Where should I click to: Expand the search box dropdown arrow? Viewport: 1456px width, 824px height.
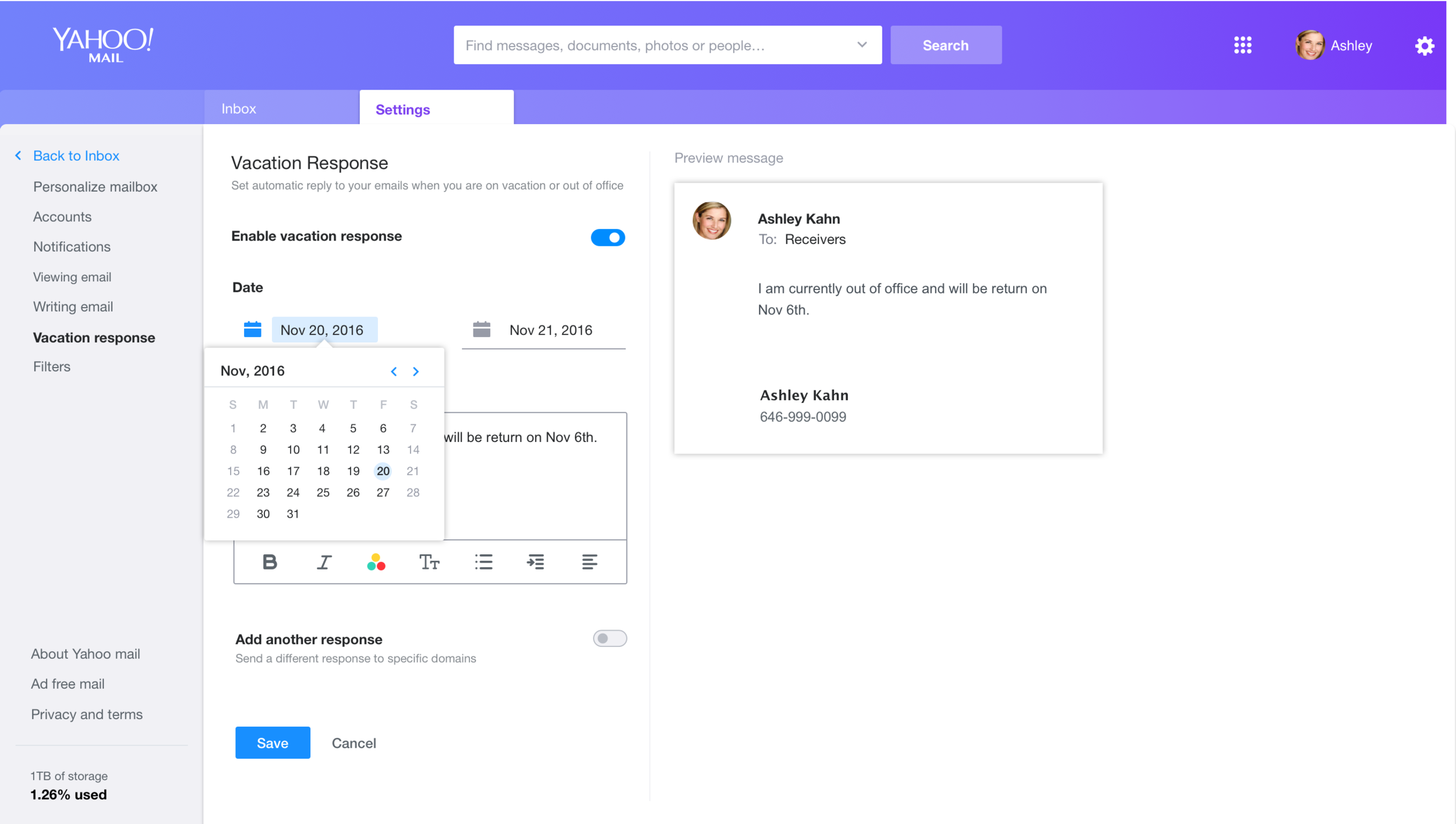point(862,45)
